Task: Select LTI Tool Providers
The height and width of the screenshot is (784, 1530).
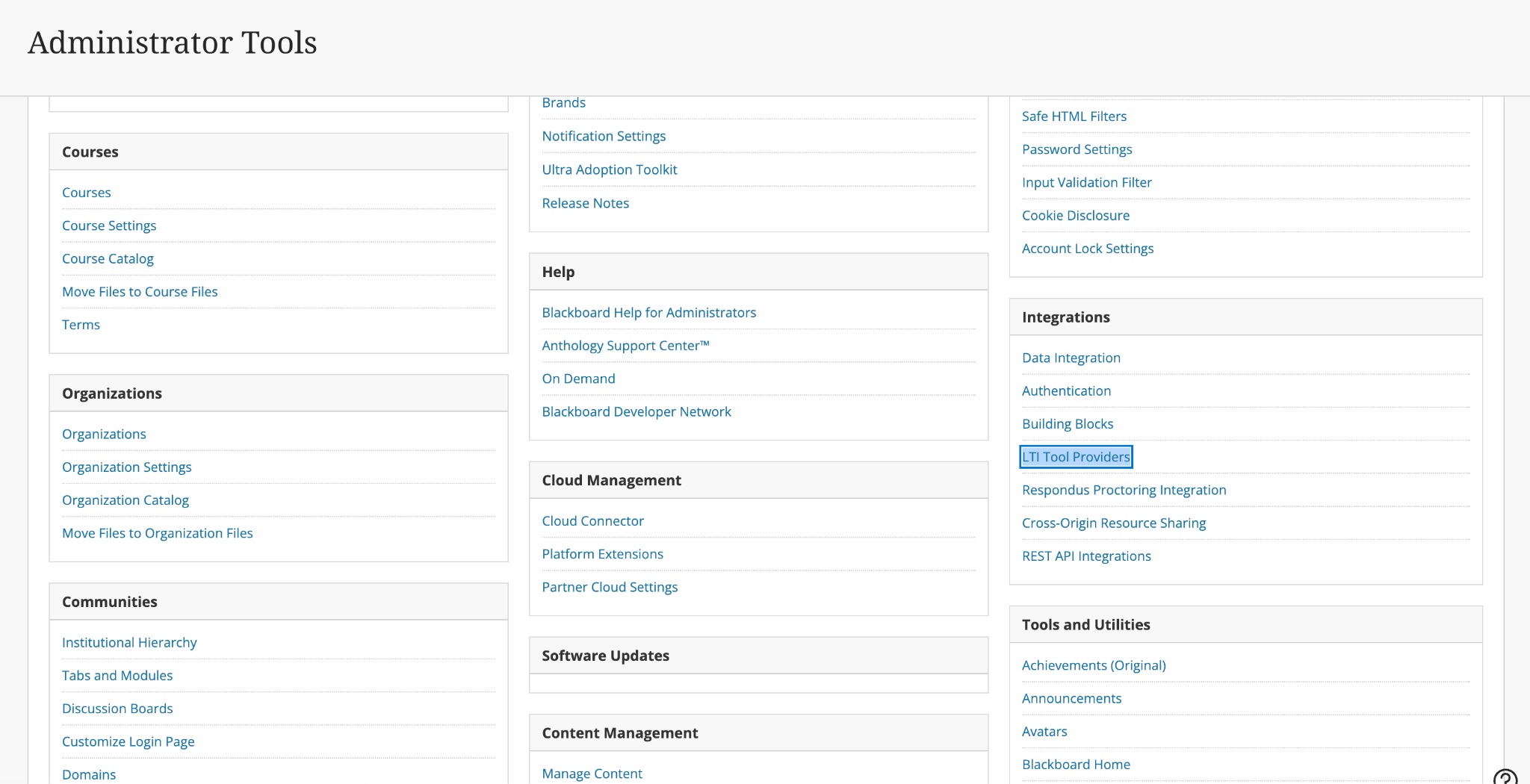Action: pyautogui.click(x=1077, y=457)
